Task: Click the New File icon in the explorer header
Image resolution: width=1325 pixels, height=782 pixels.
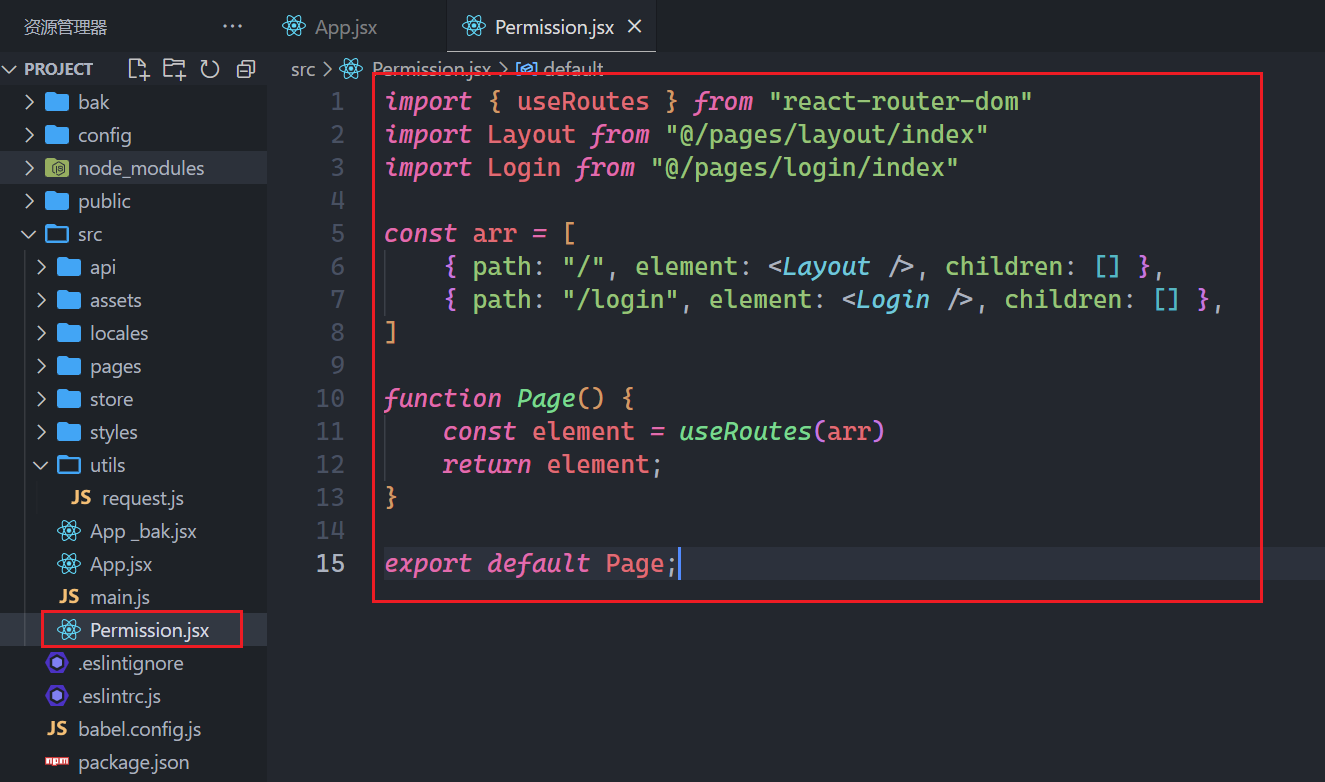Action: [139, 69]
